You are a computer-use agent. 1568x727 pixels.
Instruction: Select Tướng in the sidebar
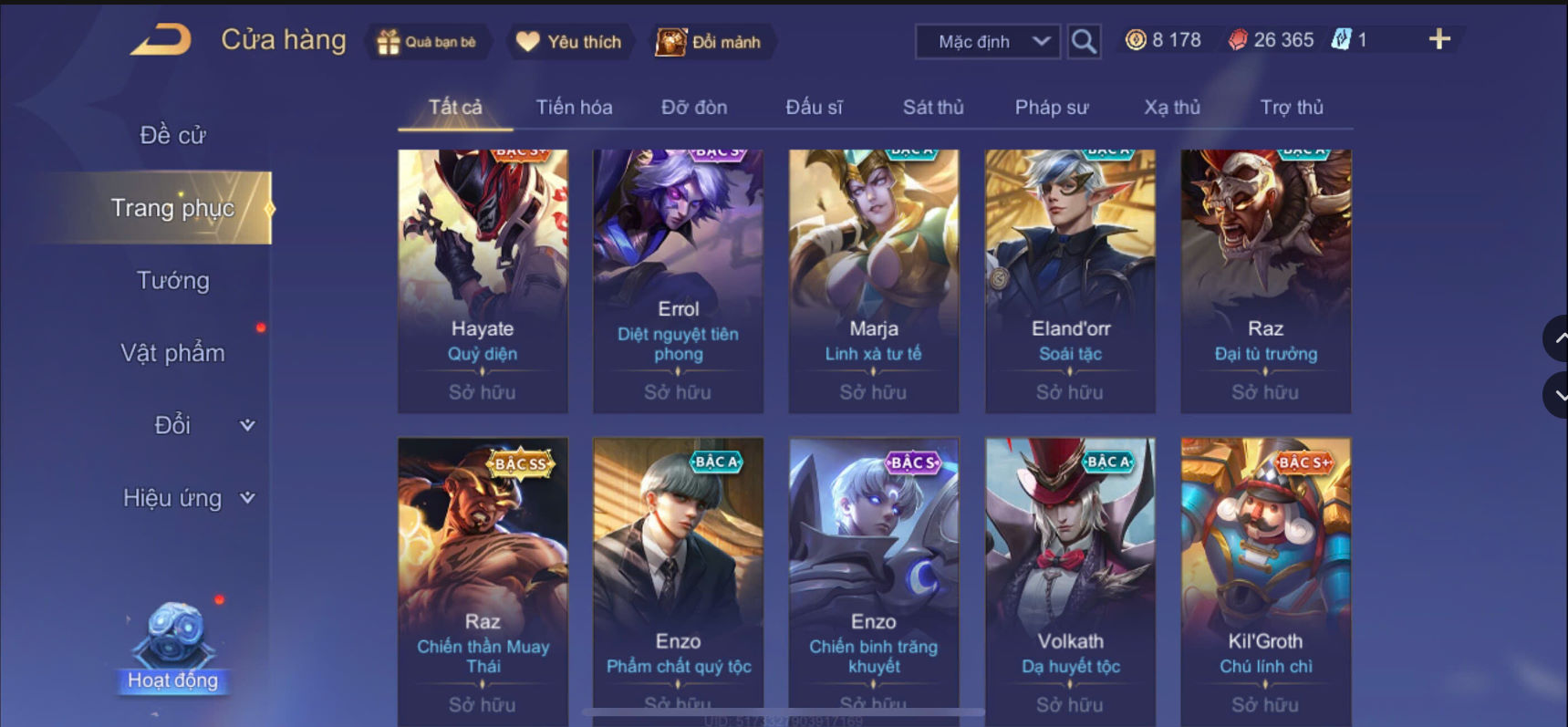tap(172, 280)
